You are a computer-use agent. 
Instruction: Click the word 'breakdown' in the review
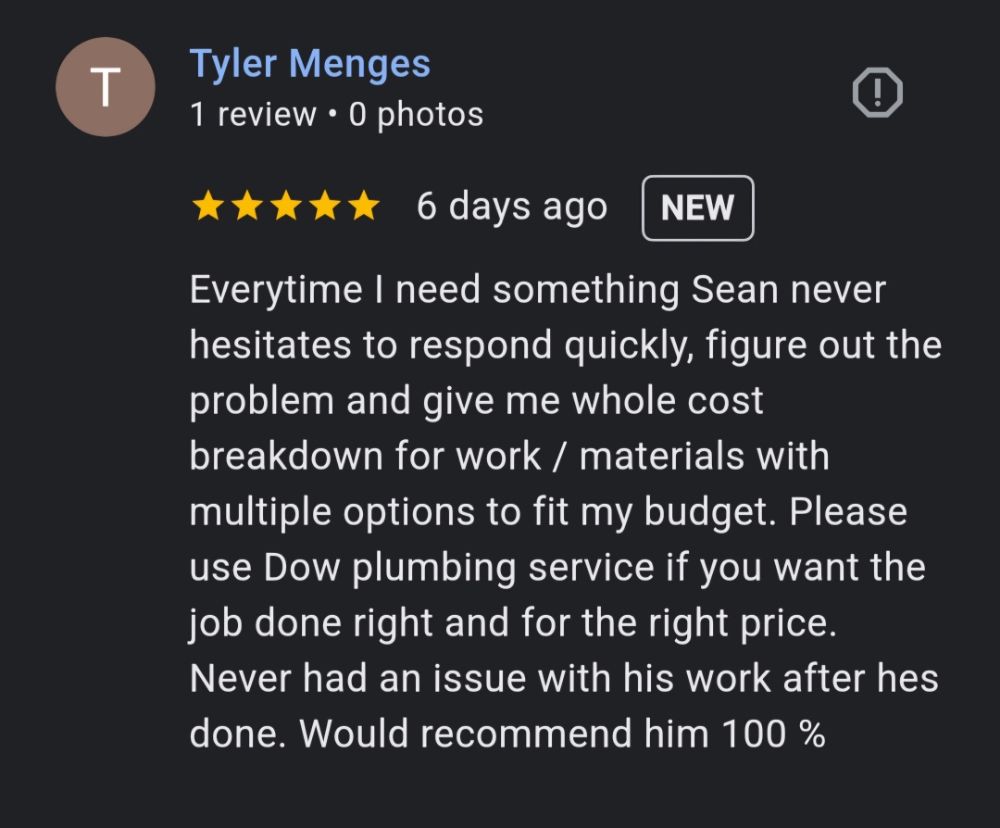click(286, 456)
